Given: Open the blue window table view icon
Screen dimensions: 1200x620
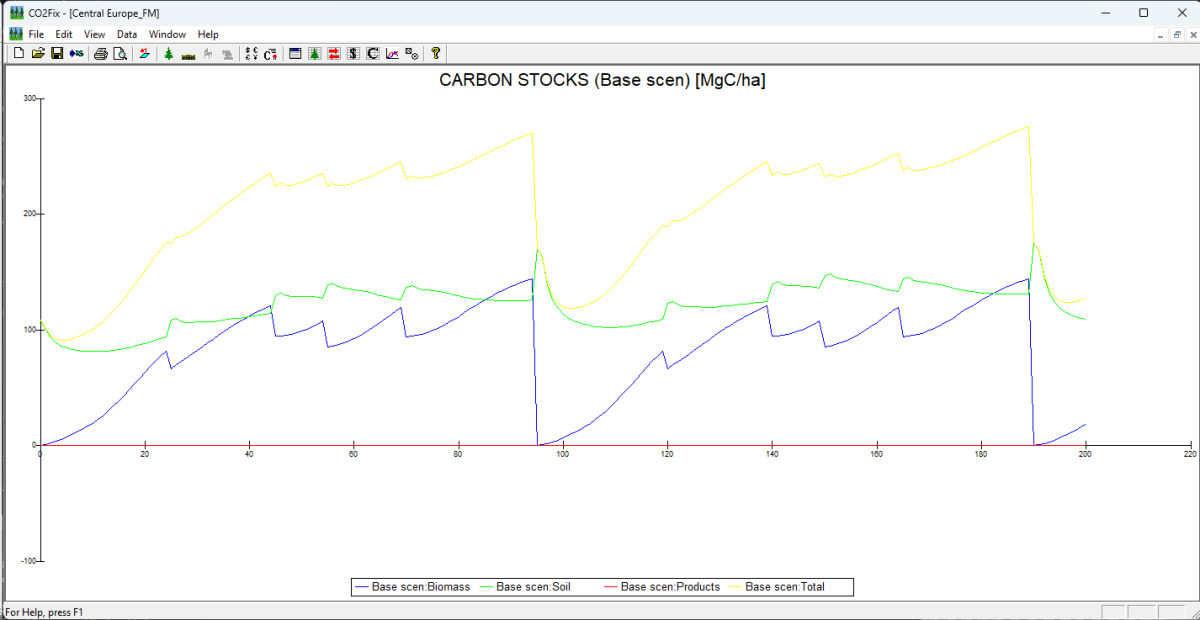Looking at the screenshot, I should tap(295, 53).
